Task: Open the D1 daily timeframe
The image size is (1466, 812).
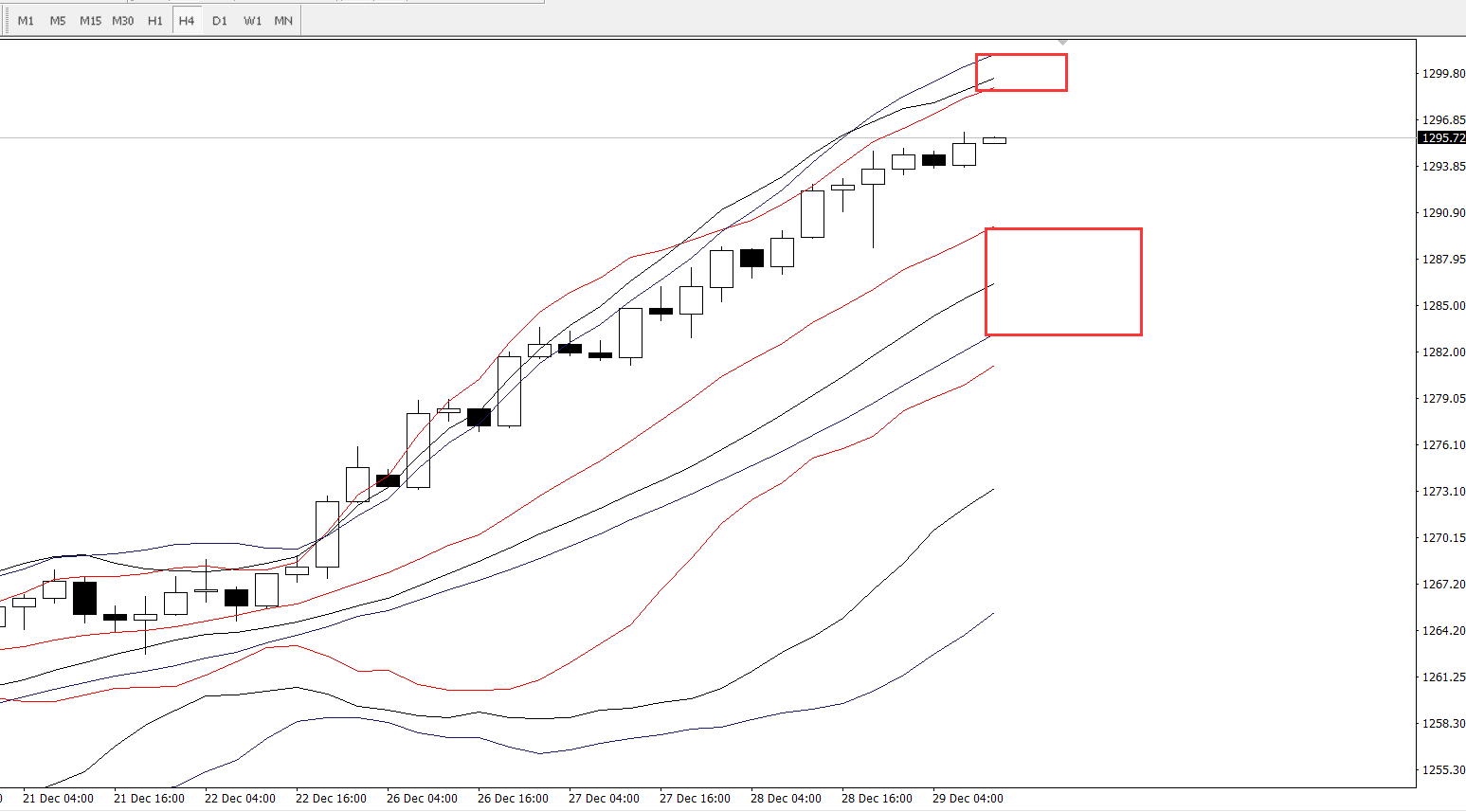Action: pos(220,21)
